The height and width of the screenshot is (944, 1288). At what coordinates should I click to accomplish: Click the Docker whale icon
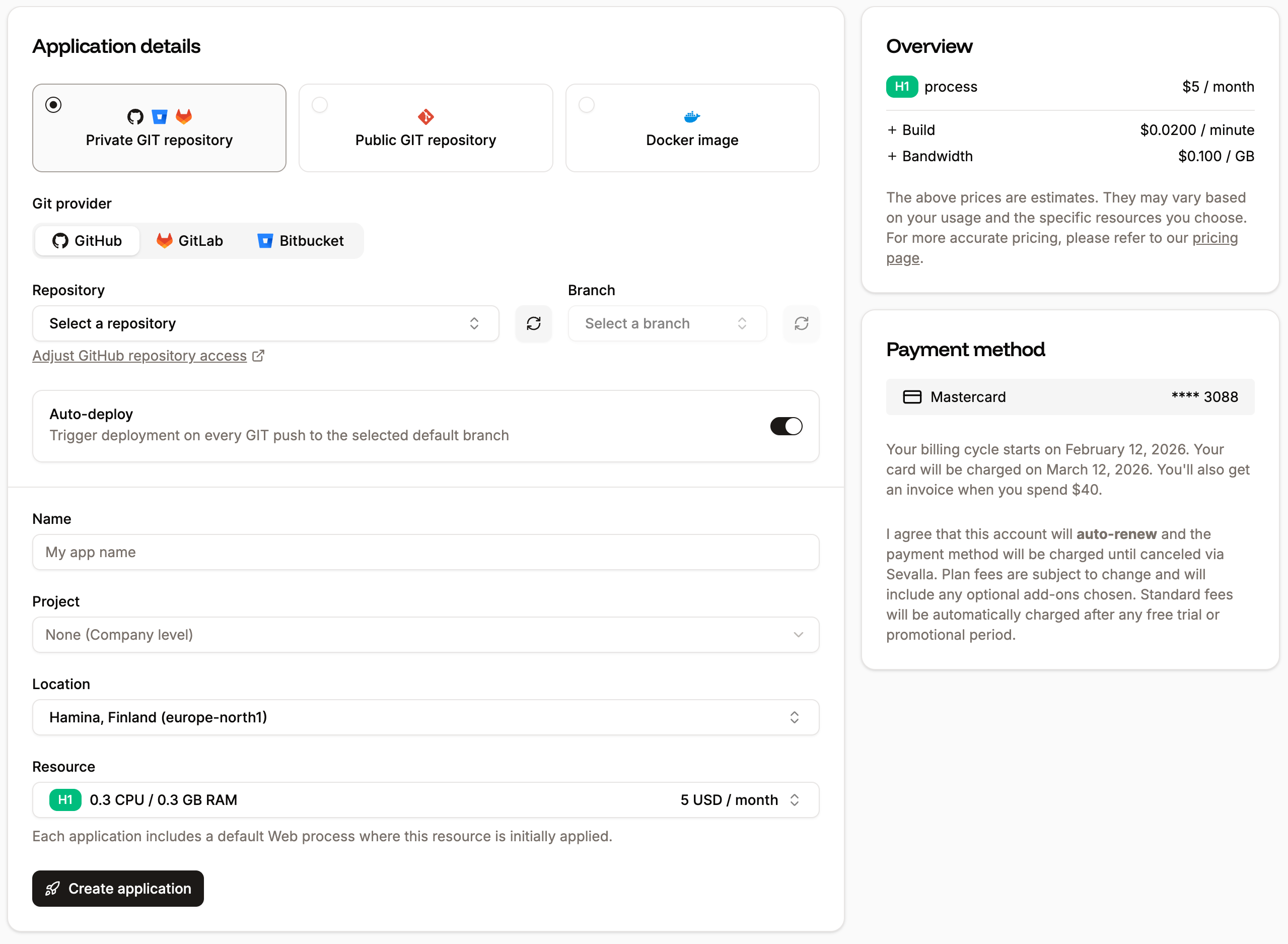(692, 116)
